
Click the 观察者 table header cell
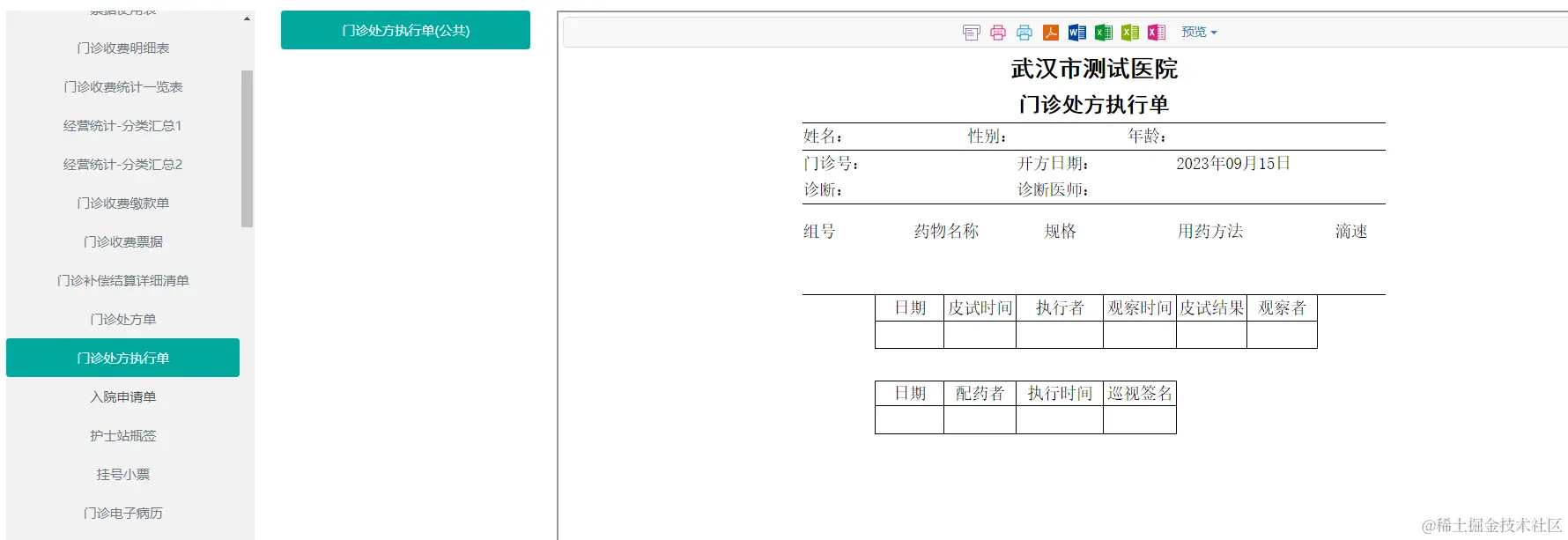tap(1282, 308)
